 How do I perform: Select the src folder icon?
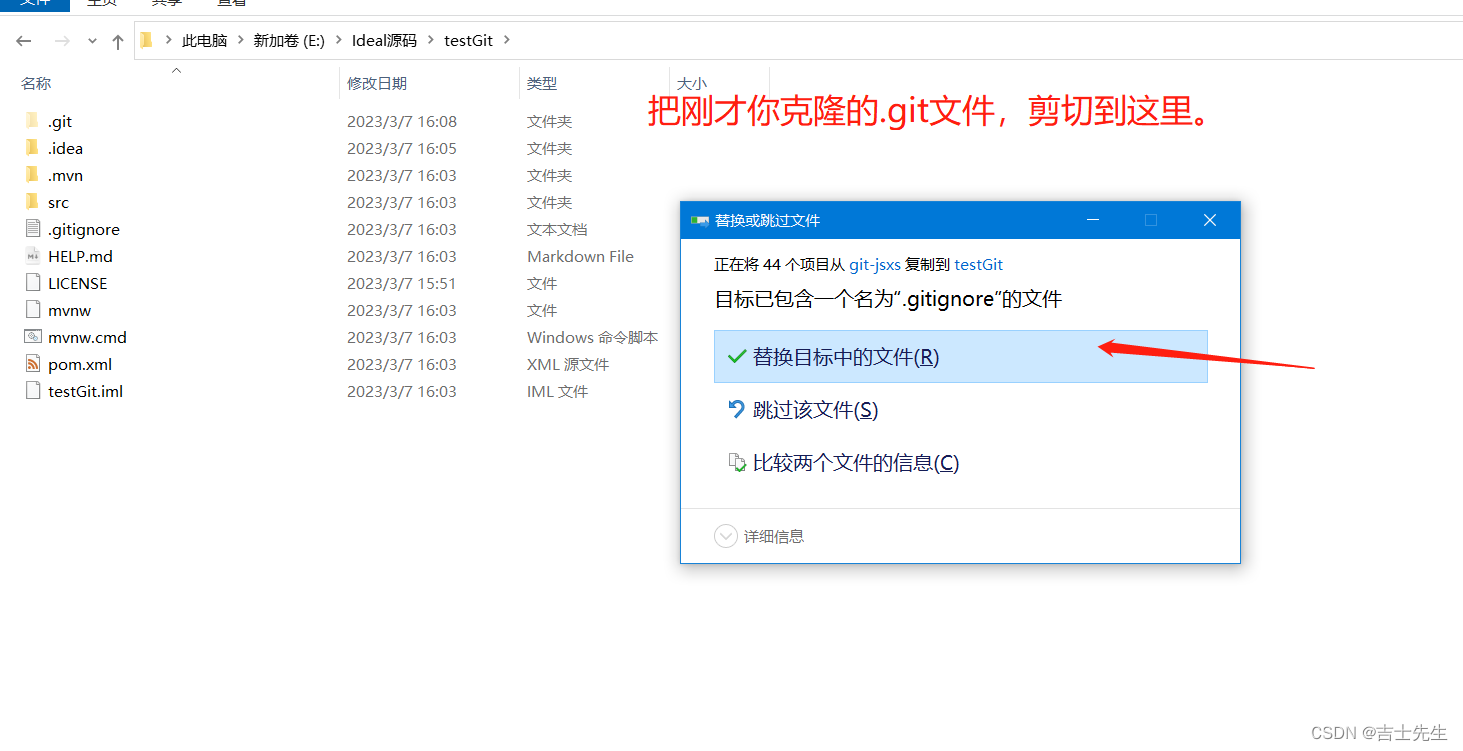(x=32, y=202)
